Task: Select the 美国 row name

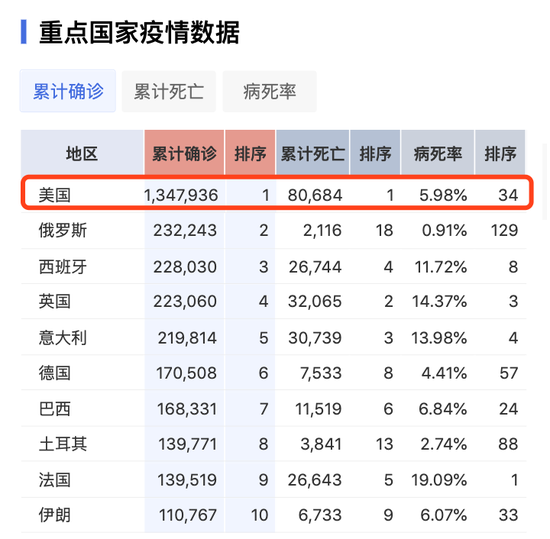Action: 55,195
